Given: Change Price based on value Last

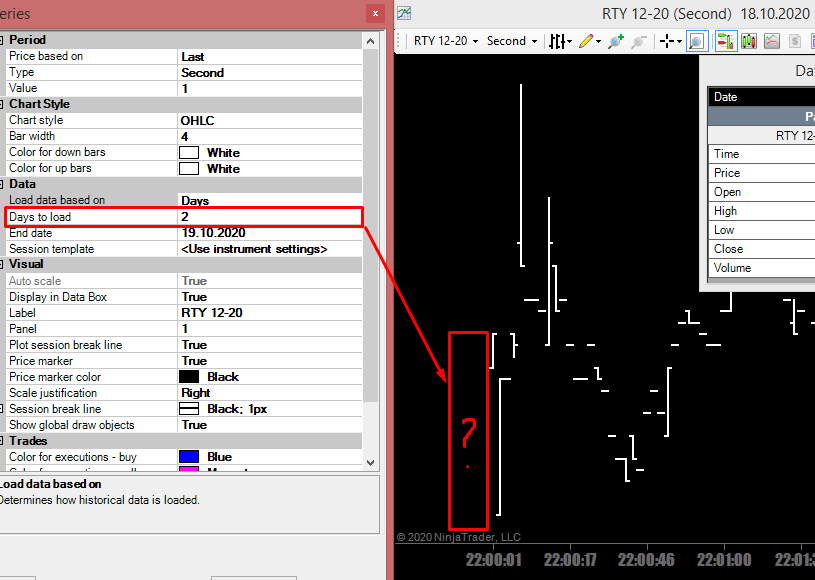Looking at the screenshot, I should [270, 56].
